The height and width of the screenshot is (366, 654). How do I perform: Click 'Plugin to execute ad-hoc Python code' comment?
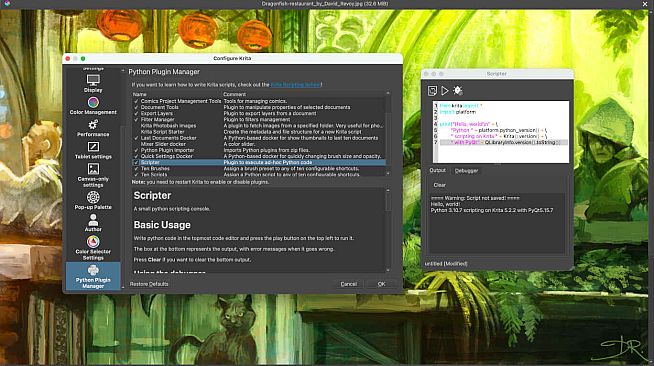point(268,163)
